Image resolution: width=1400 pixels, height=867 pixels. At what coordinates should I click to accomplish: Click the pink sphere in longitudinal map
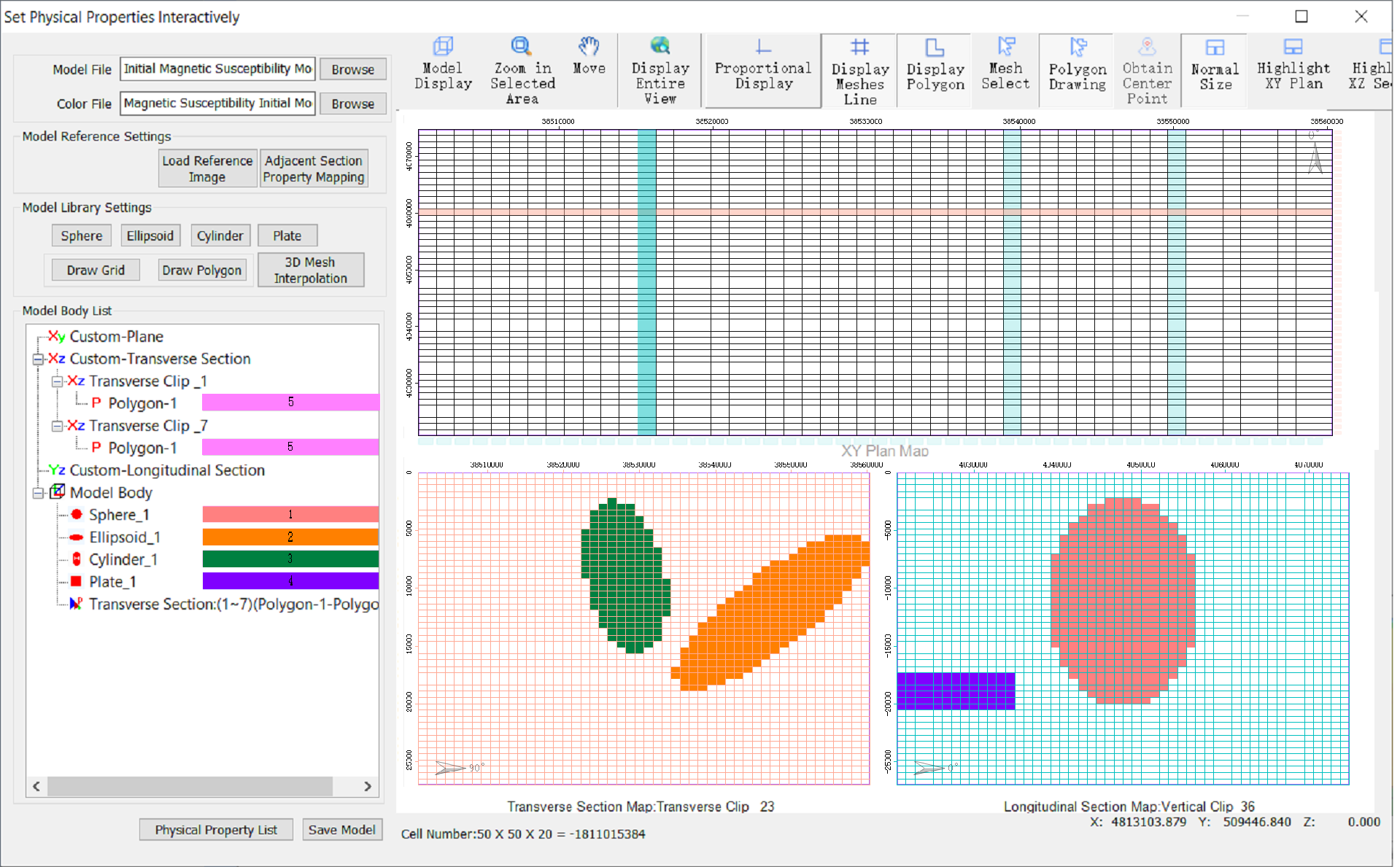pyautogui.click(x=1123, y=600)
